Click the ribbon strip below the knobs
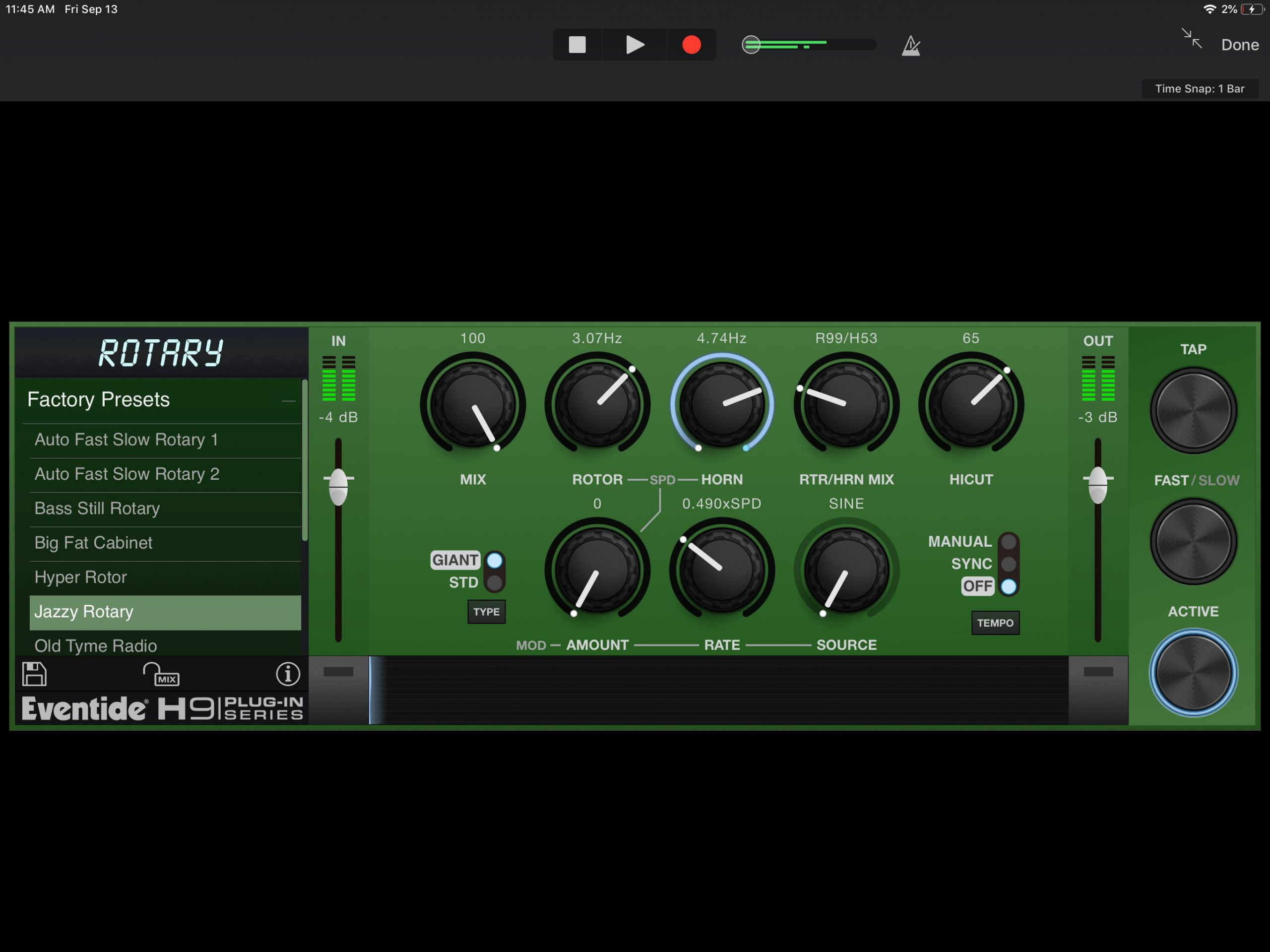Viewport: 1270px width, 952px height. click(x=718, y=690)
